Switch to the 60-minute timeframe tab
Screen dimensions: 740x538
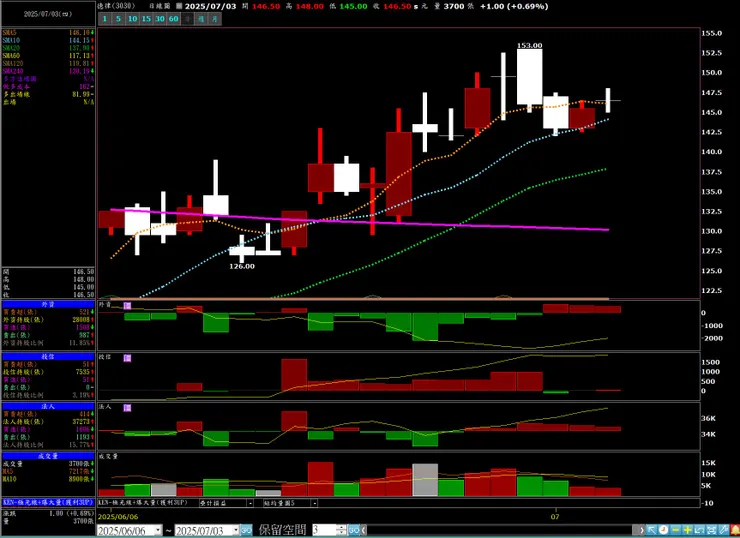(174, 19)
